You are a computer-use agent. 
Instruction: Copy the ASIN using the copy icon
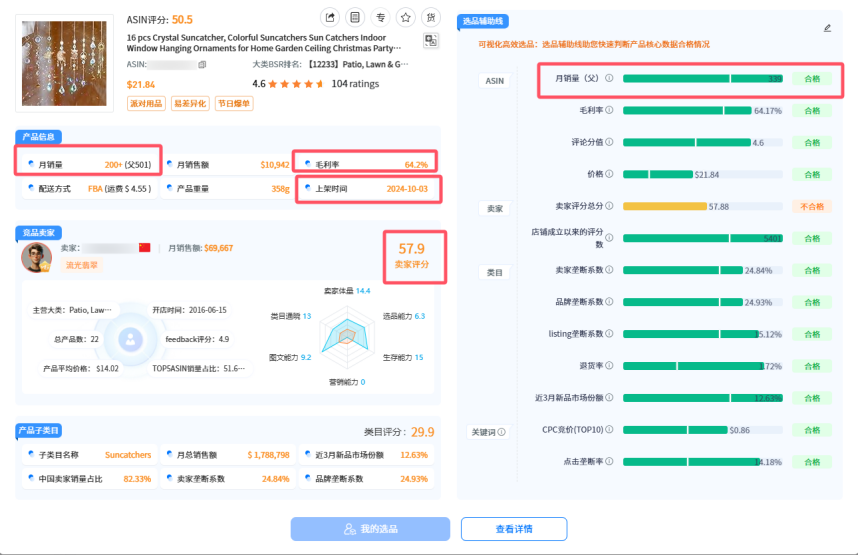(x=202, y=65)
